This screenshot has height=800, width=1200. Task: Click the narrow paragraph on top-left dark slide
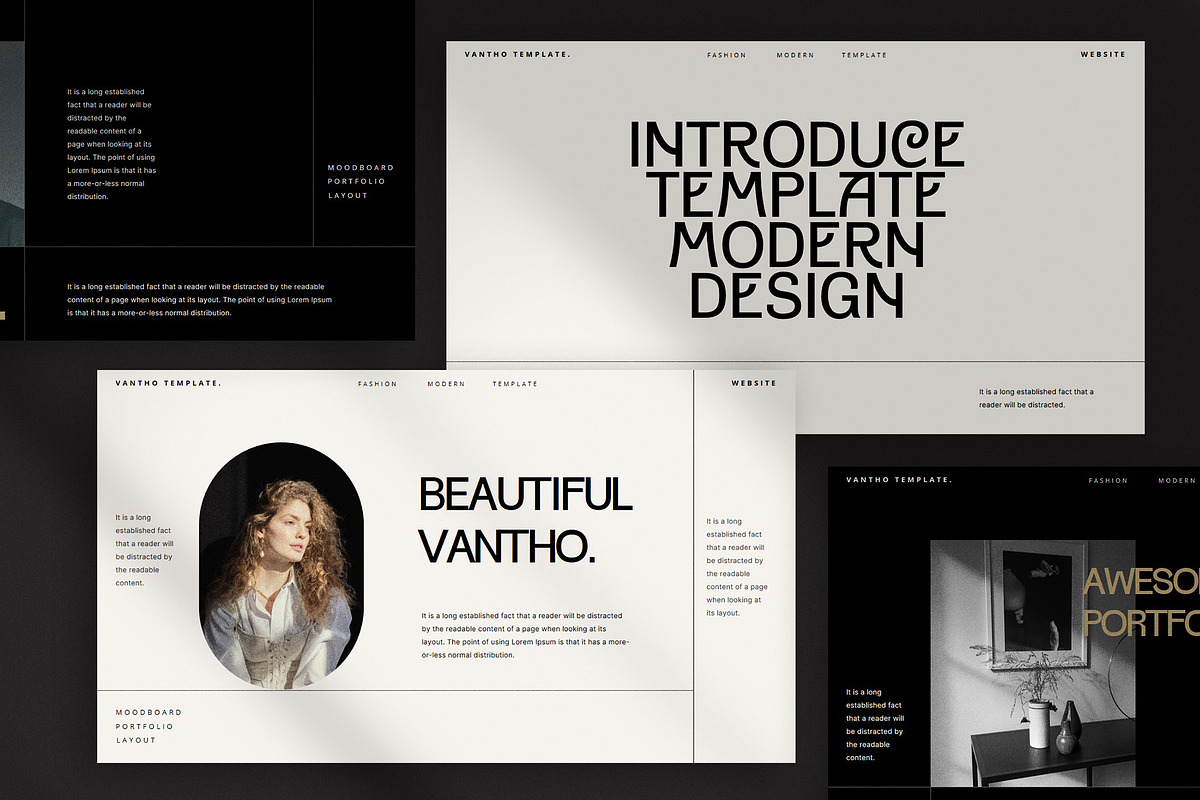pyautogui.click(x=111, y=144)
